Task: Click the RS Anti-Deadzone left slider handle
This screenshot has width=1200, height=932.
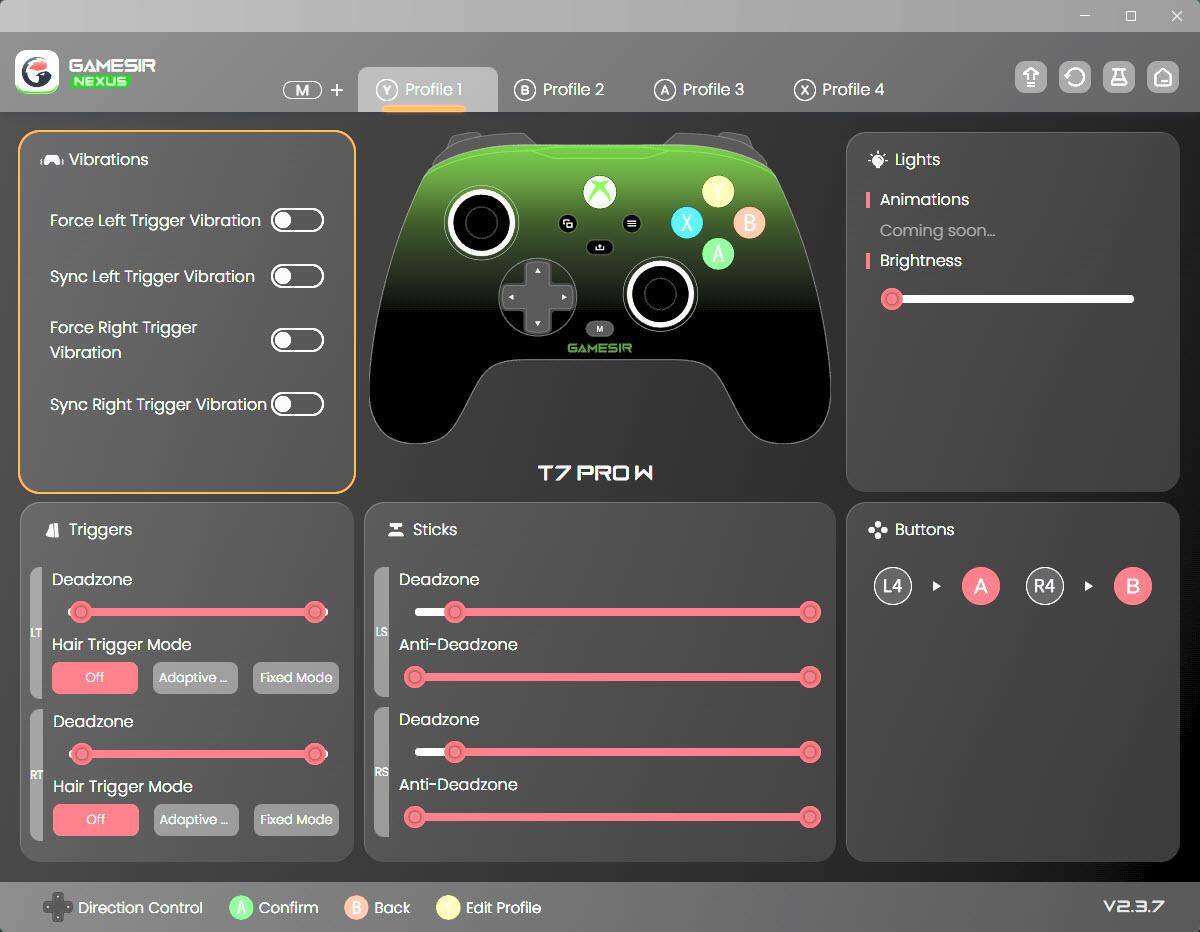Action: (x=414, y=817)
